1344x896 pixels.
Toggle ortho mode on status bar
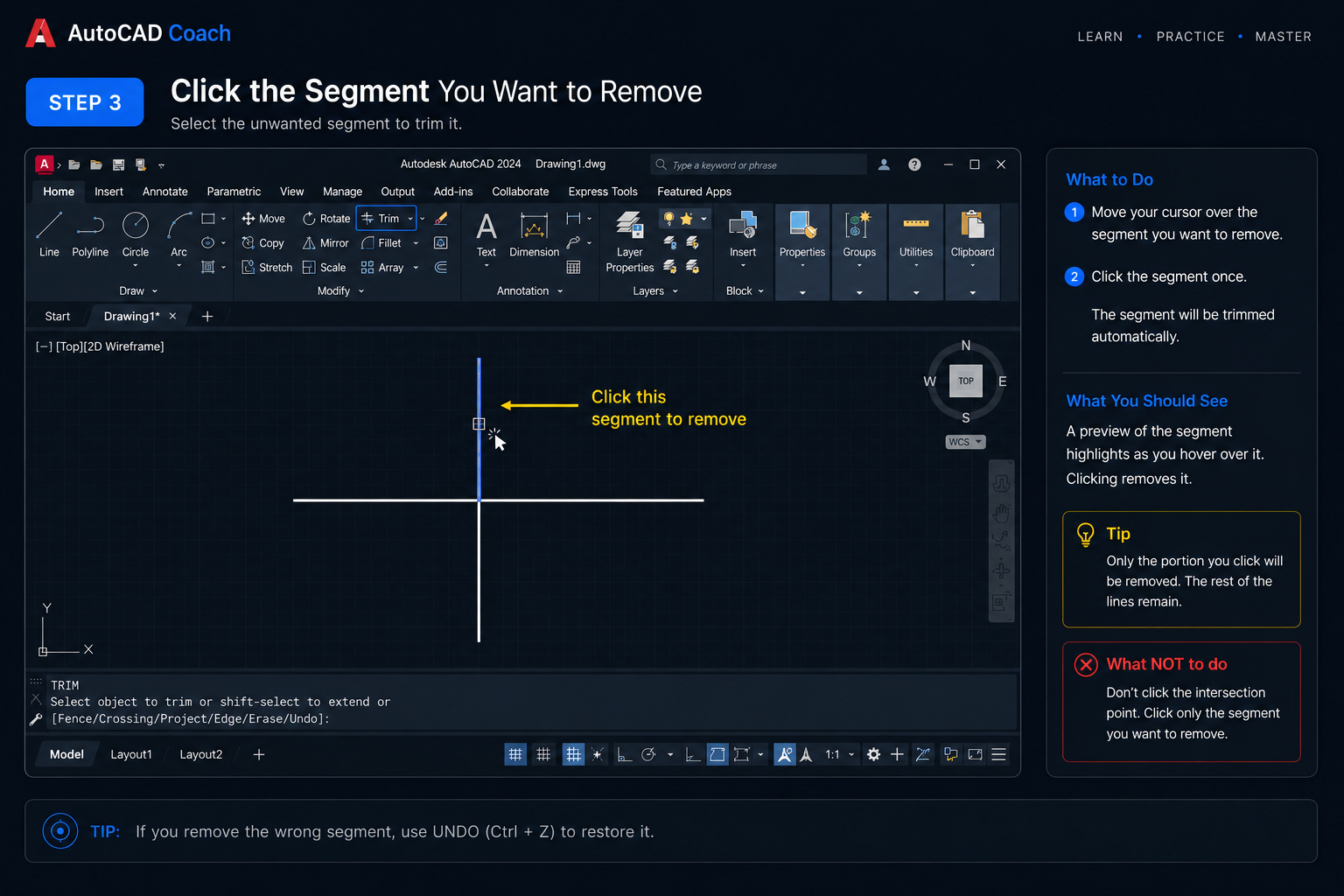point(625,754)
